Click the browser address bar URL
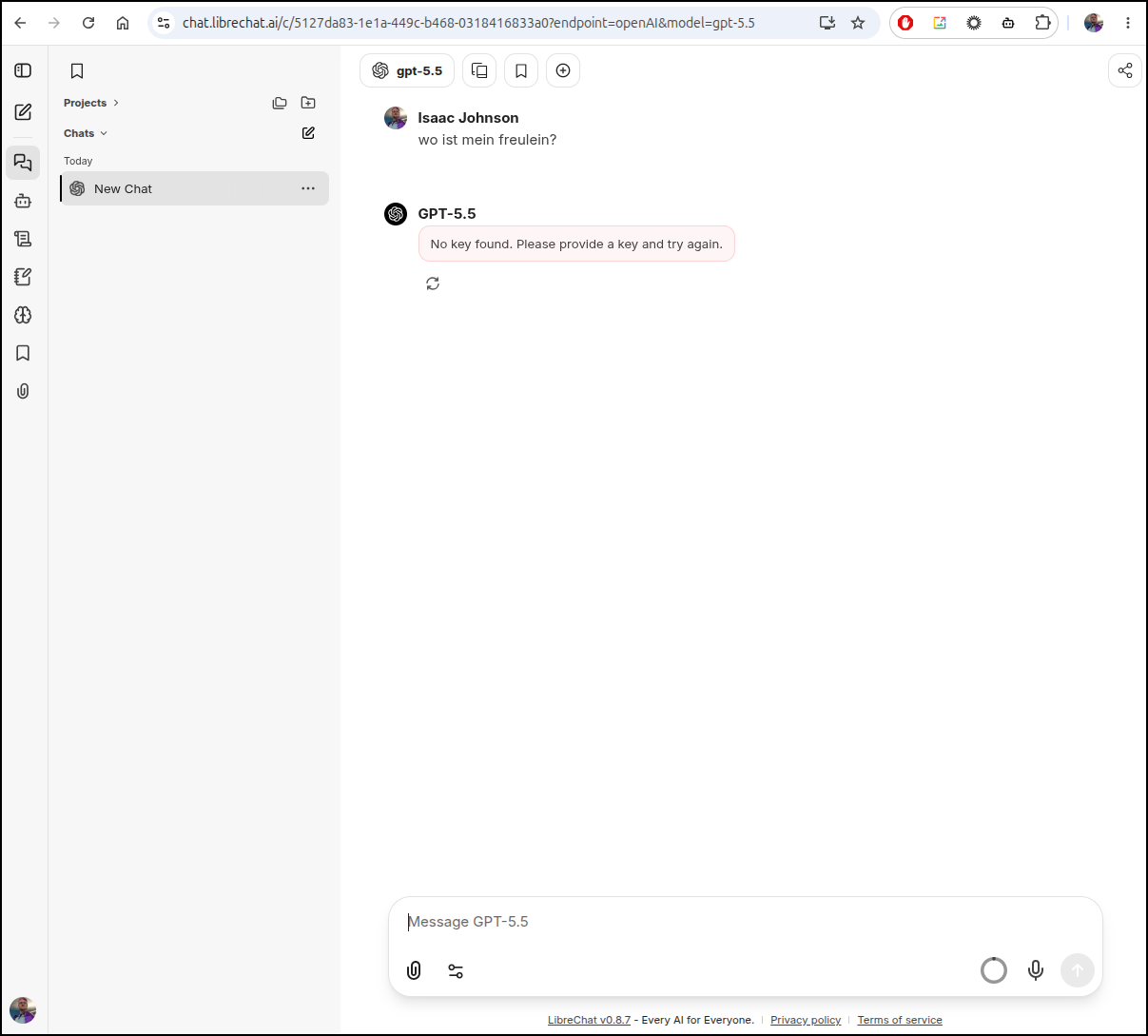The height and width of the screenshot is (1036, 1148). 469,23
